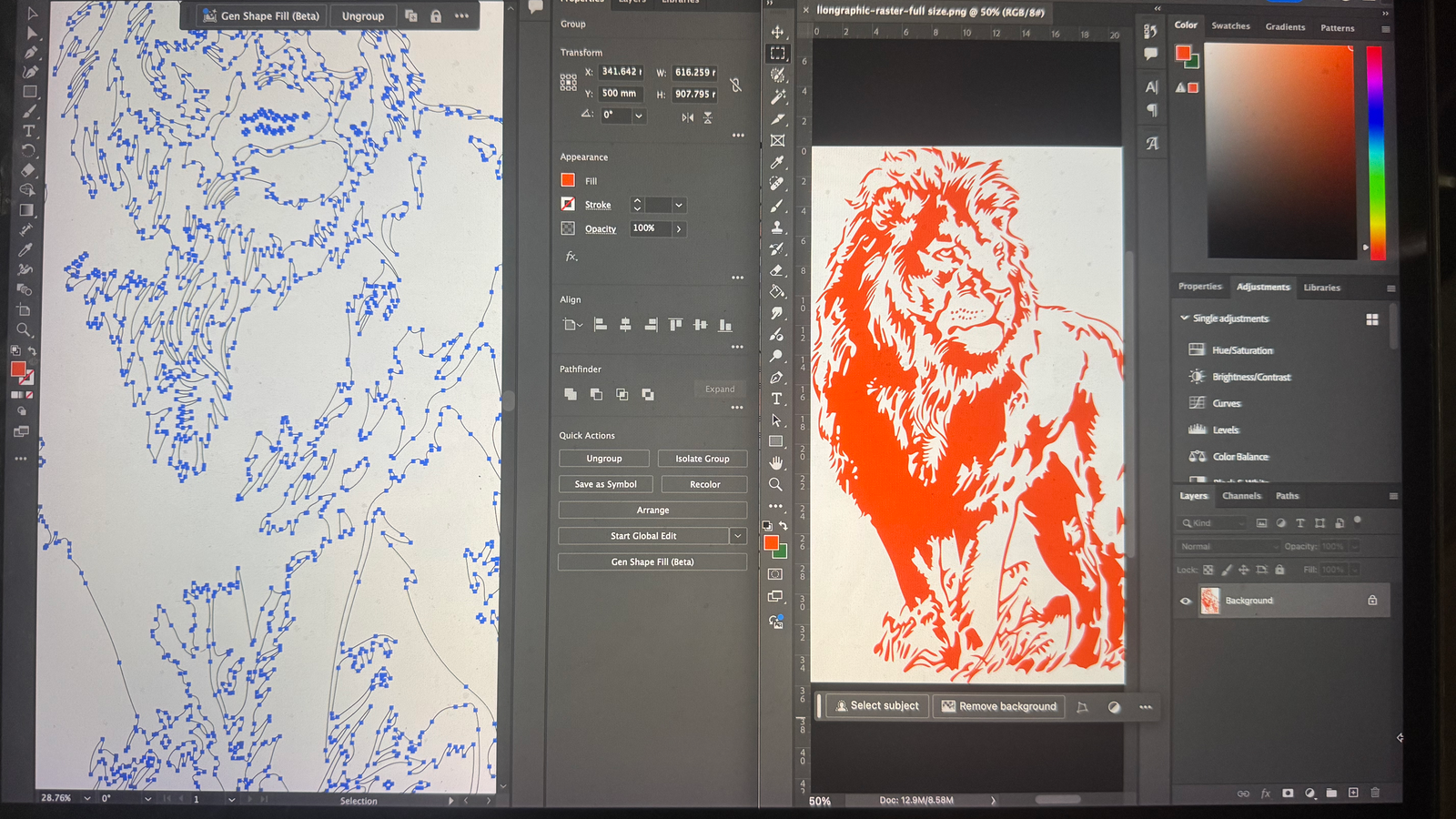Click the Unite pathfinder icon
This screenshot has width=1456, height=819.
tap(571, 394)
